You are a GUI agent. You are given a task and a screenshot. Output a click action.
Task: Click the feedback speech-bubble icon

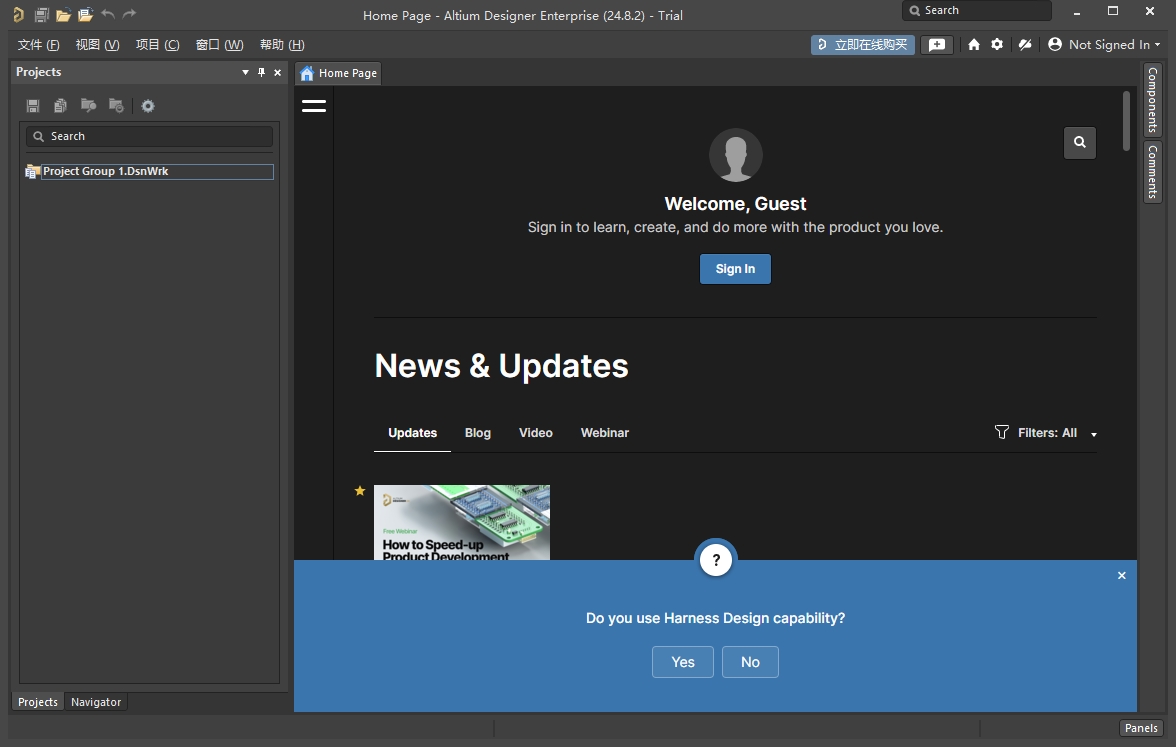pyautogui.click(x=936, y=45)
